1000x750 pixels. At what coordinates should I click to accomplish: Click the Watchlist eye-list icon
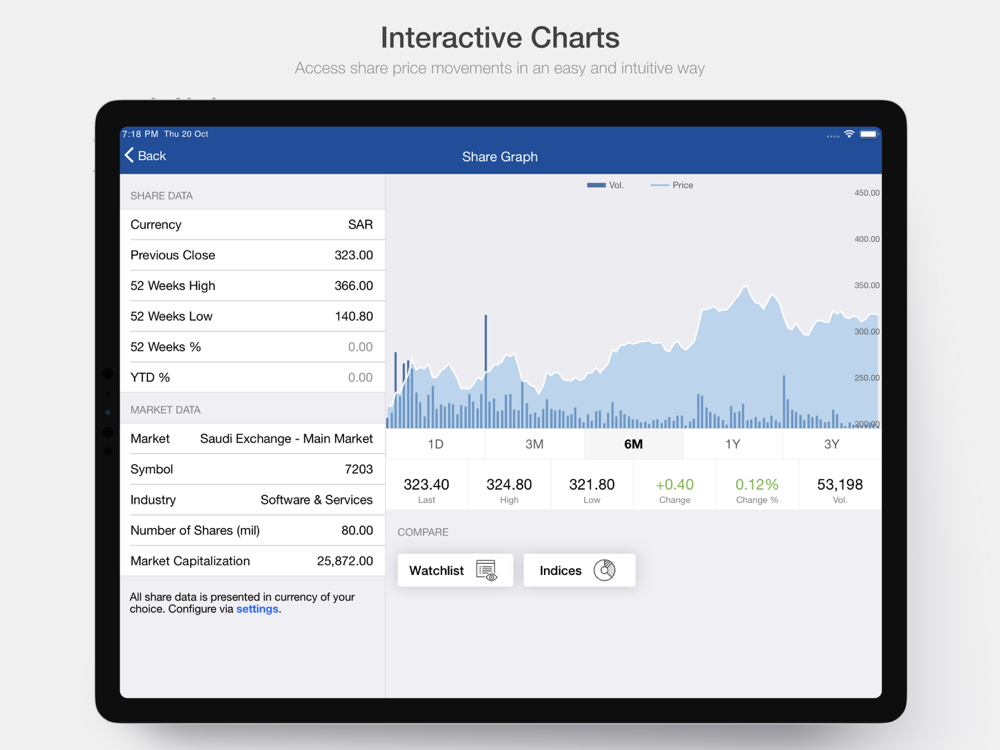487,570
